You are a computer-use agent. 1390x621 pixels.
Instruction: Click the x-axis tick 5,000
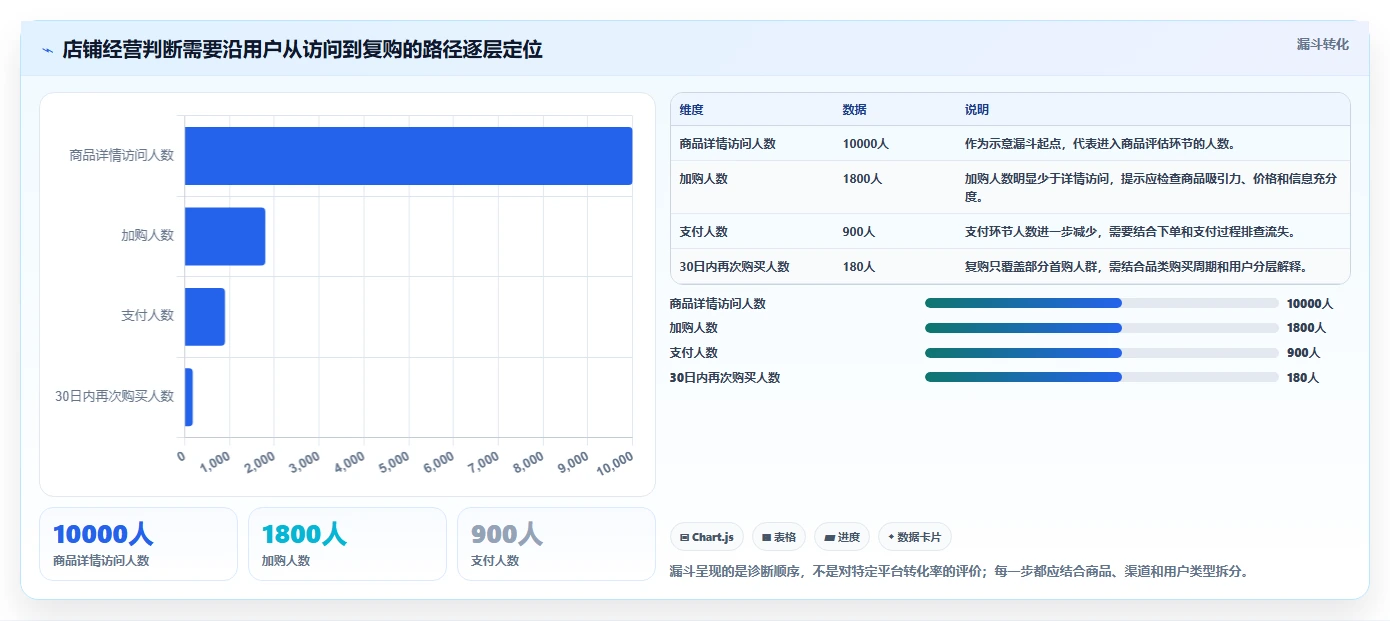pyautogui.click(x=393, y=461)
